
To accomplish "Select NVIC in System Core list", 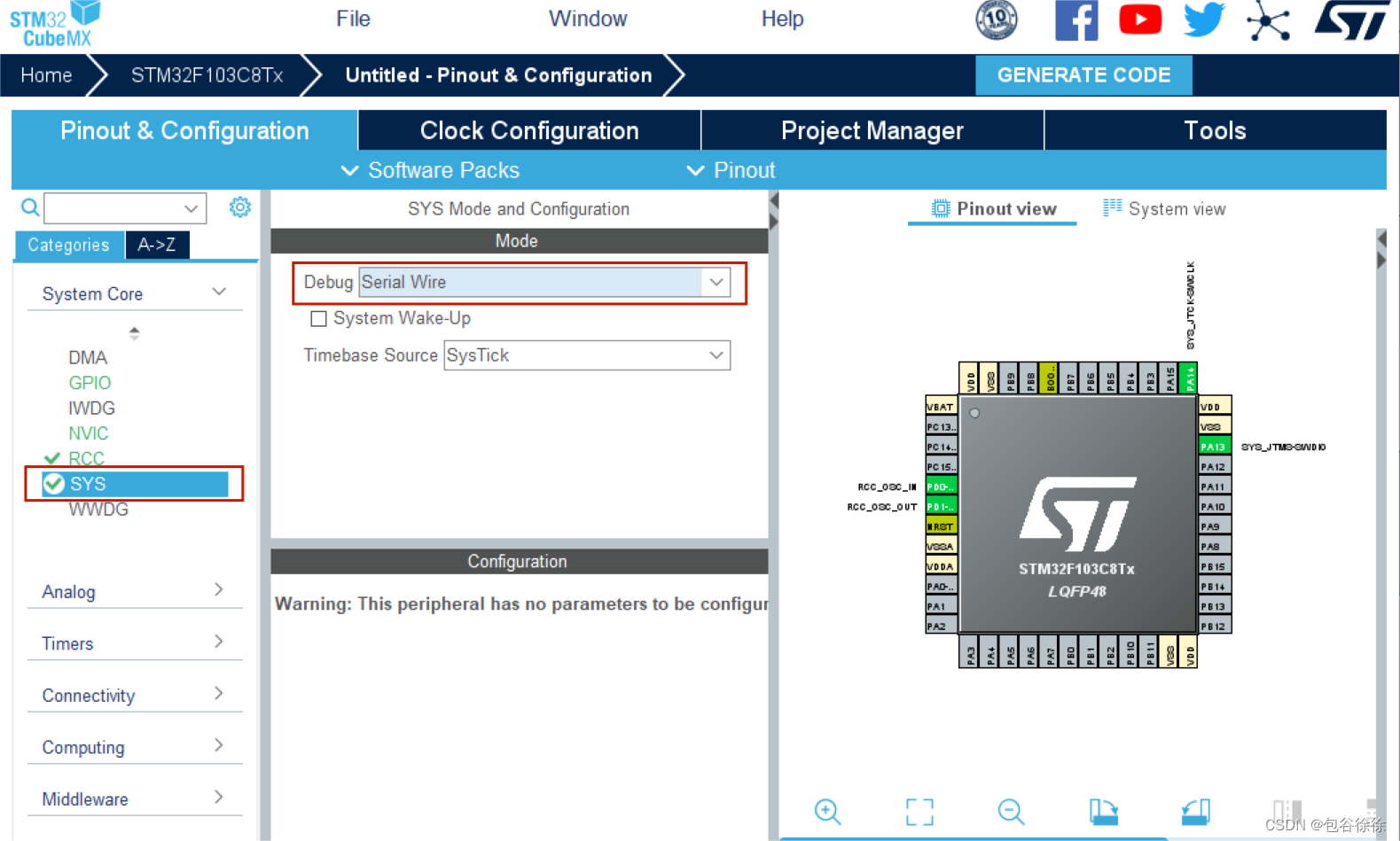I will pyautogui.click(x=89, y=433).
